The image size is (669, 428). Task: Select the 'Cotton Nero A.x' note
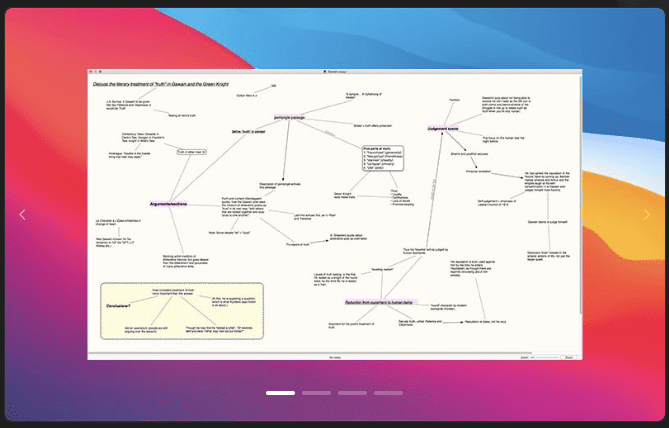pyautogui.click(x=247, y=96)
